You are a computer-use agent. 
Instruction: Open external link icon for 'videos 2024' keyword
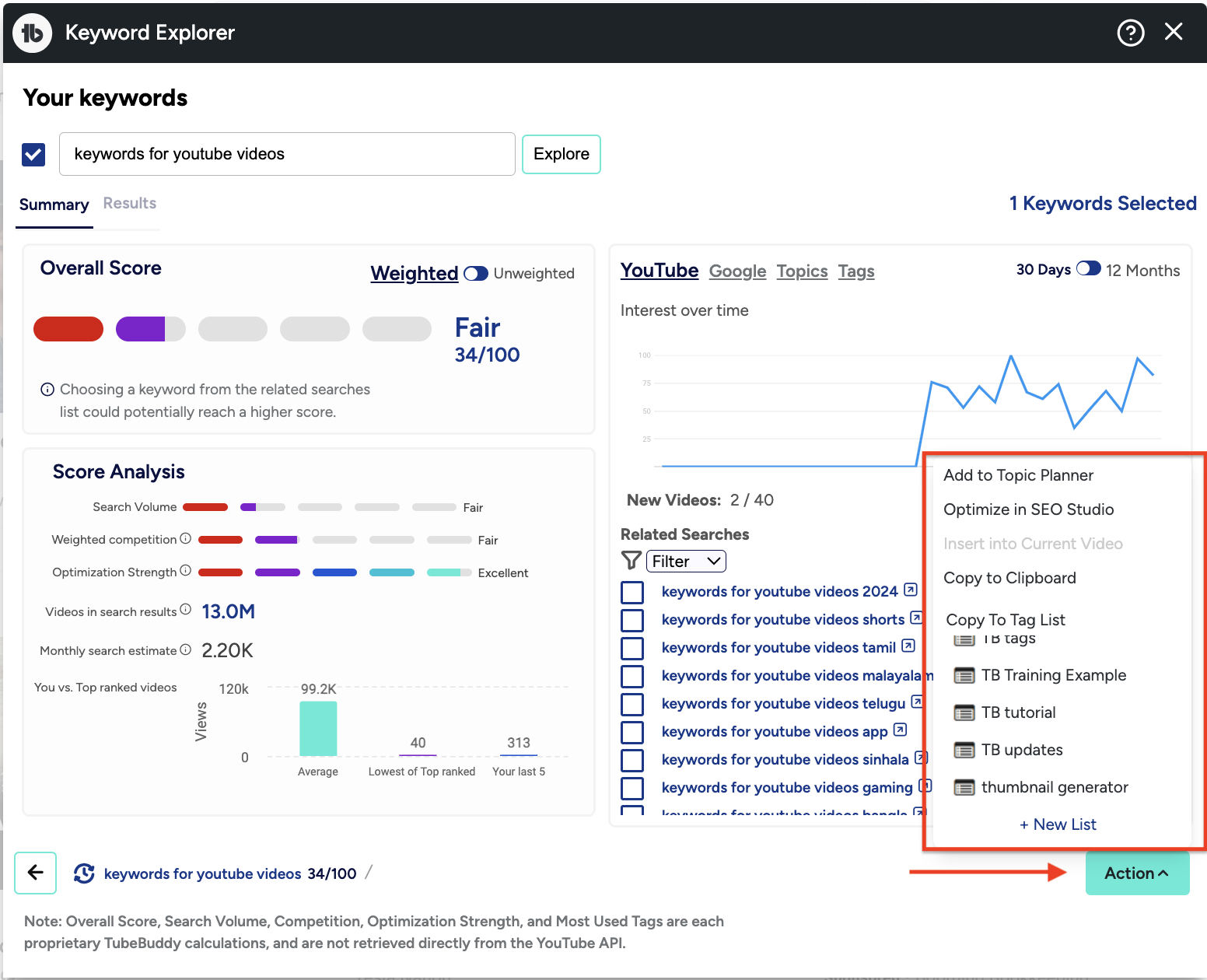tap(911, 590)
